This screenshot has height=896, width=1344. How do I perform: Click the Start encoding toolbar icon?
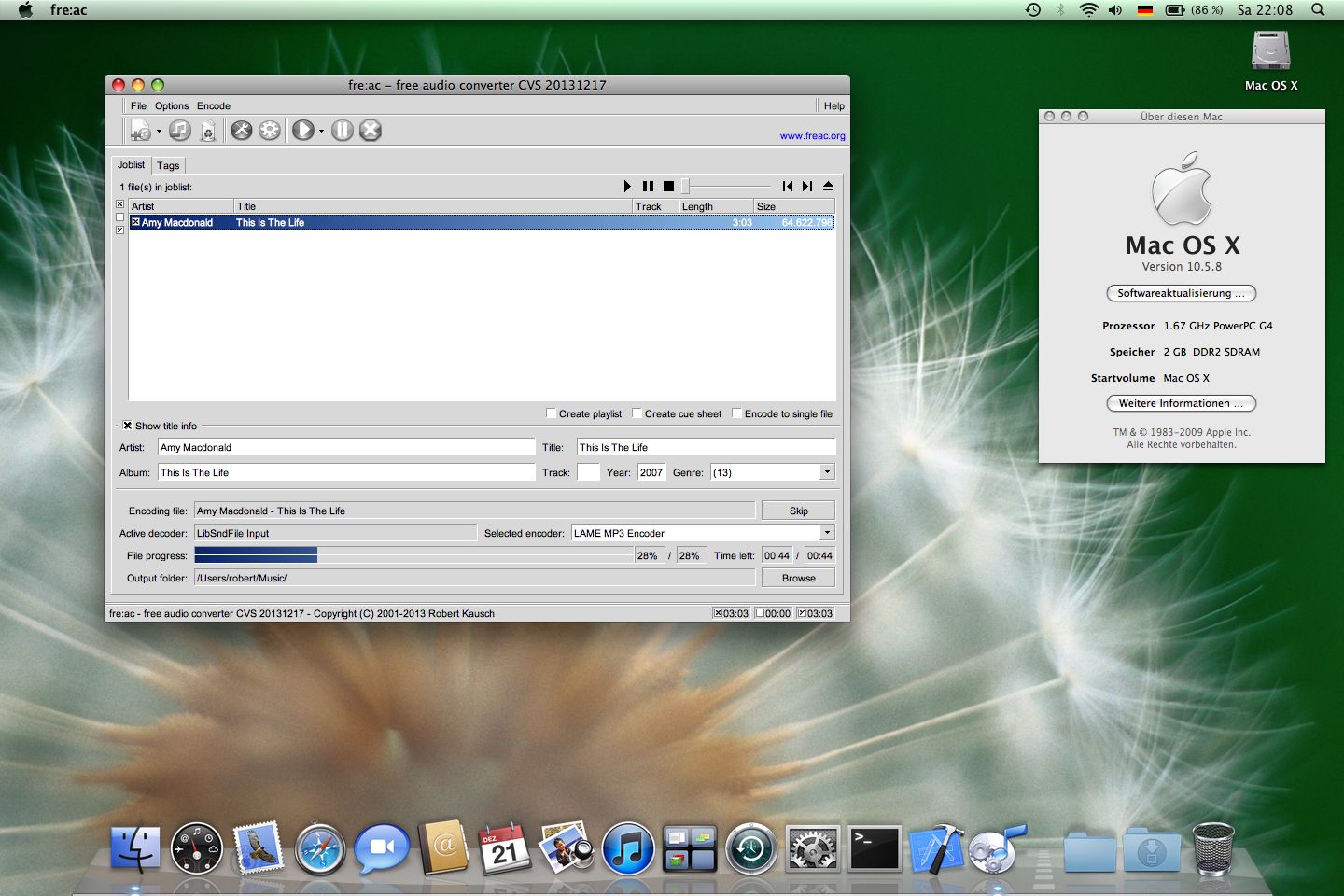click(303, 131)
